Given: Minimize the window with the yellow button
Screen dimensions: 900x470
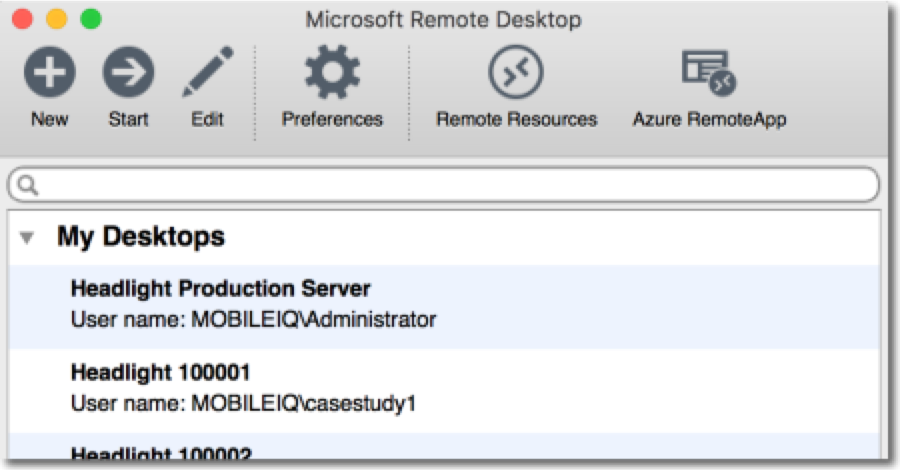Looking at the screenshot, I should pyautogui.click(x=57, y=18).
